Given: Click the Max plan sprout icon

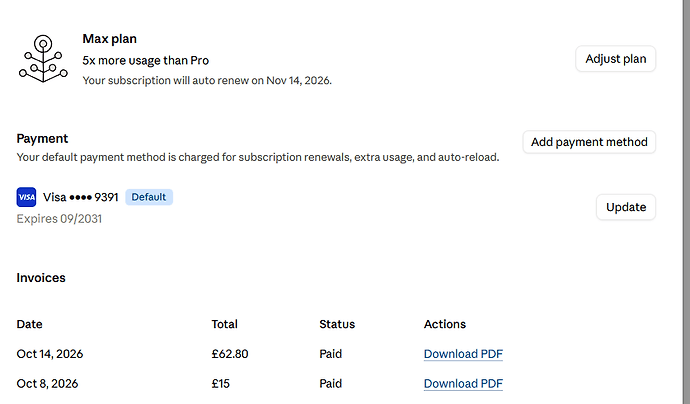Looking at the screenshot, I should pyautogui.click(x=43, y=59).
